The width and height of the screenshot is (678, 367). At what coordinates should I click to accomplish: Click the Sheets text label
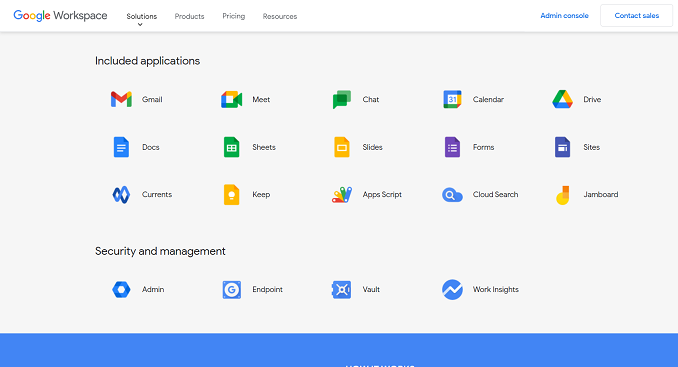pos(264,147)
